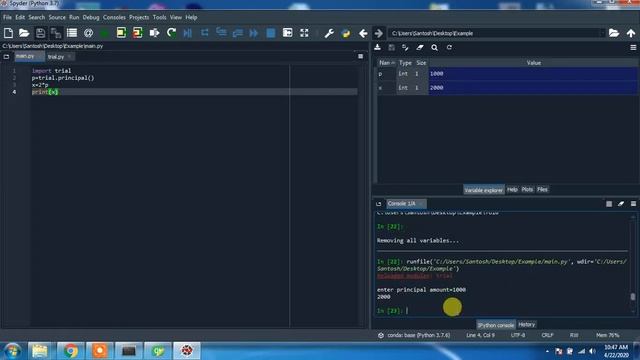Start debugging with the debug icon
Screen dimensions: 640x360
188,33
